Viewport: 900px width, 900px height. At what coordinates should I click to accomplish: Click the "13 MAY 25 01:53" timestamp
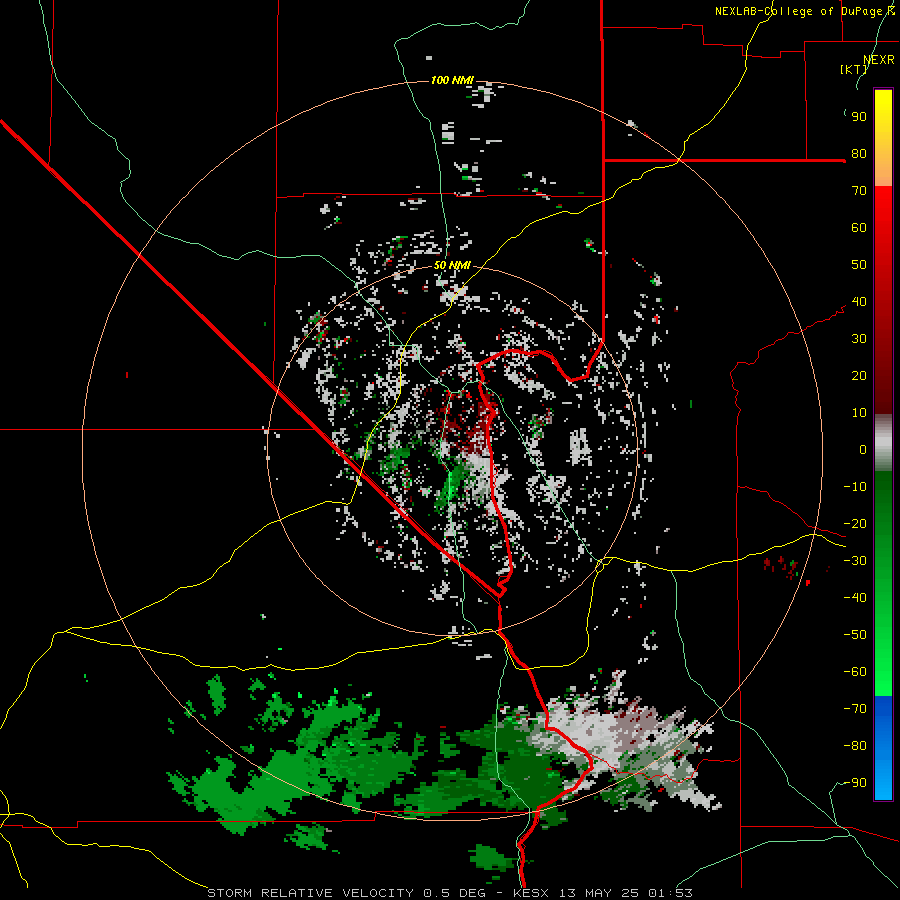(625, 893)
